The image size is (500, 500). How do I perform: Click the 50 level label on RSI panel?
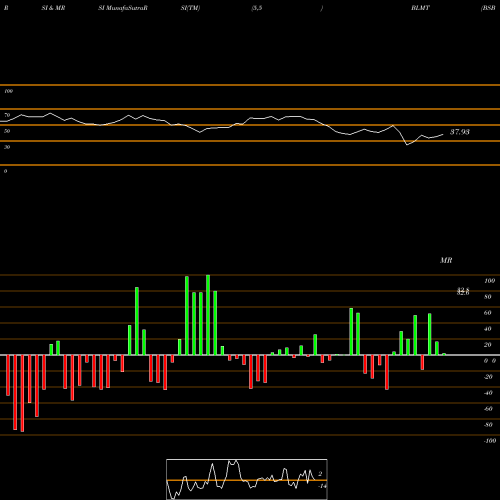point(7,131)
